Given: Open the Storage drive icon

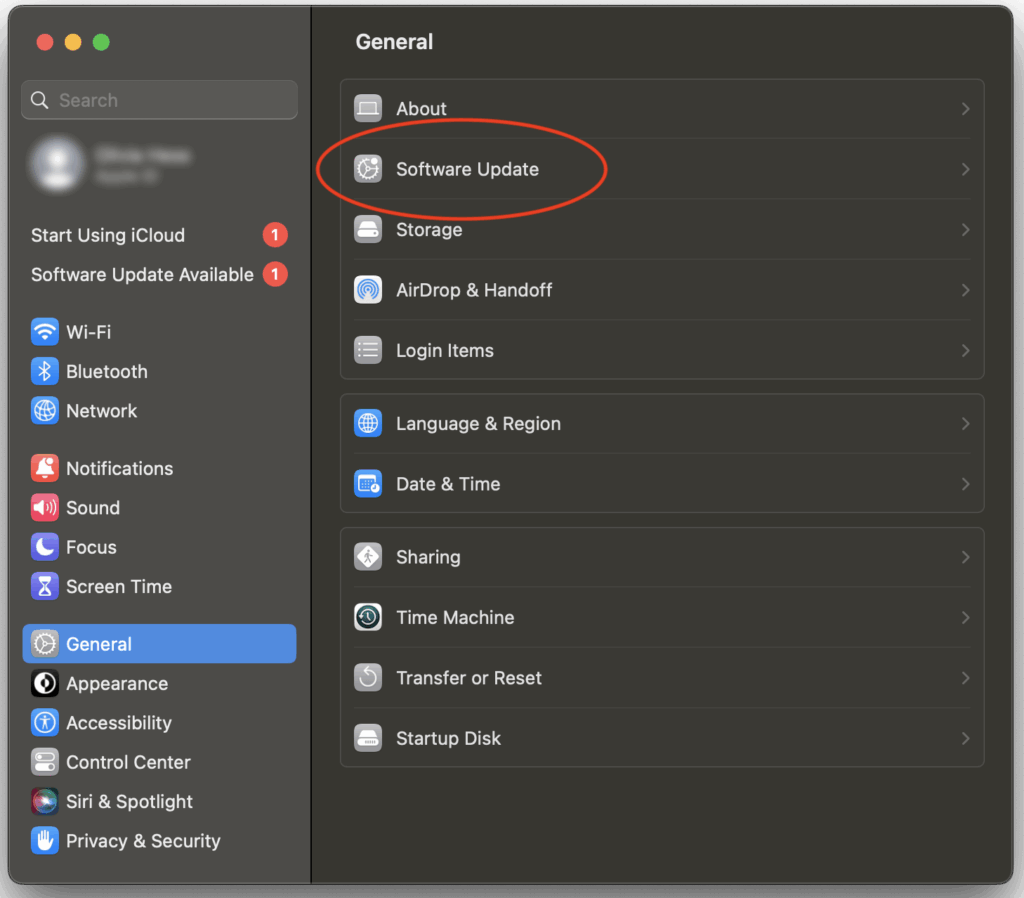Looking at the screenshot, I should (x=368, y=230).
